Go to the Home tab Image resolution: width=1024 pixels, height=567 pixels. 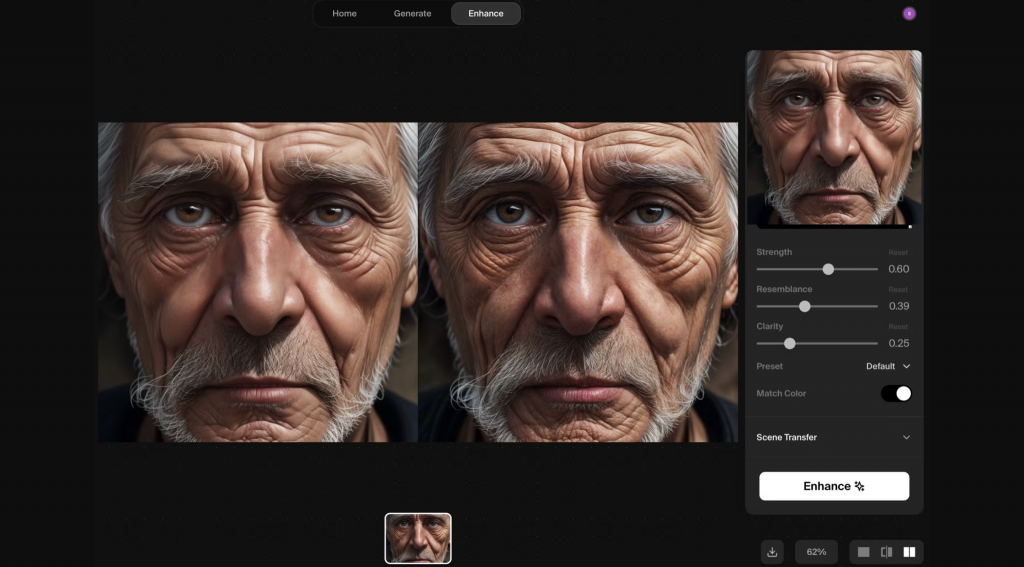point(344,14)
